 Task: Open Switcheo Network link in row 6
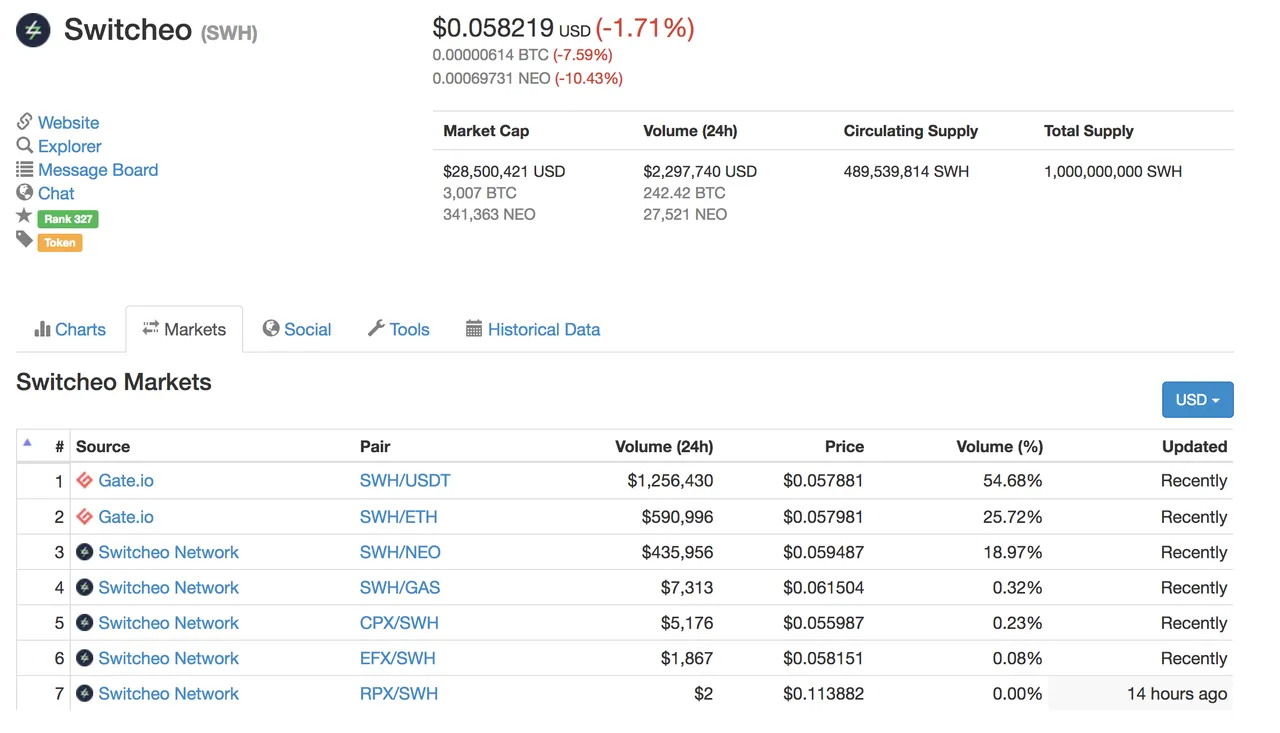coord(168,658)
